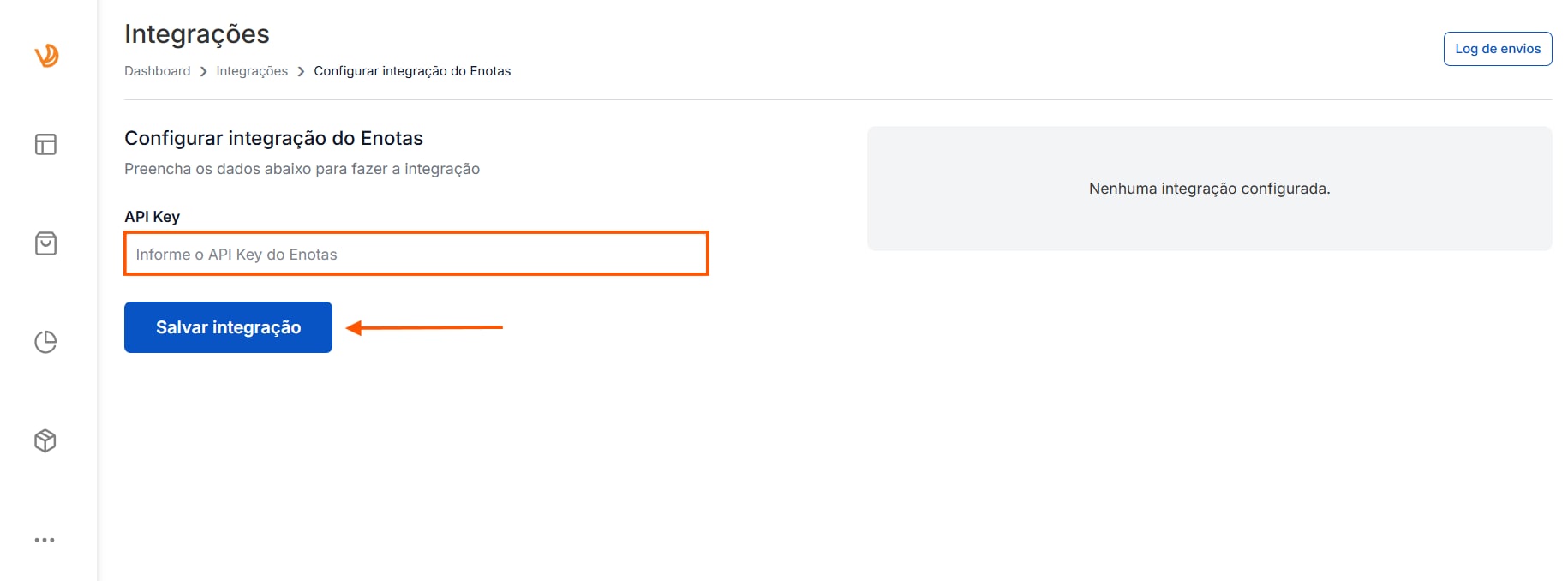Open the shopping bag sidebar icon

coord(45,243)
